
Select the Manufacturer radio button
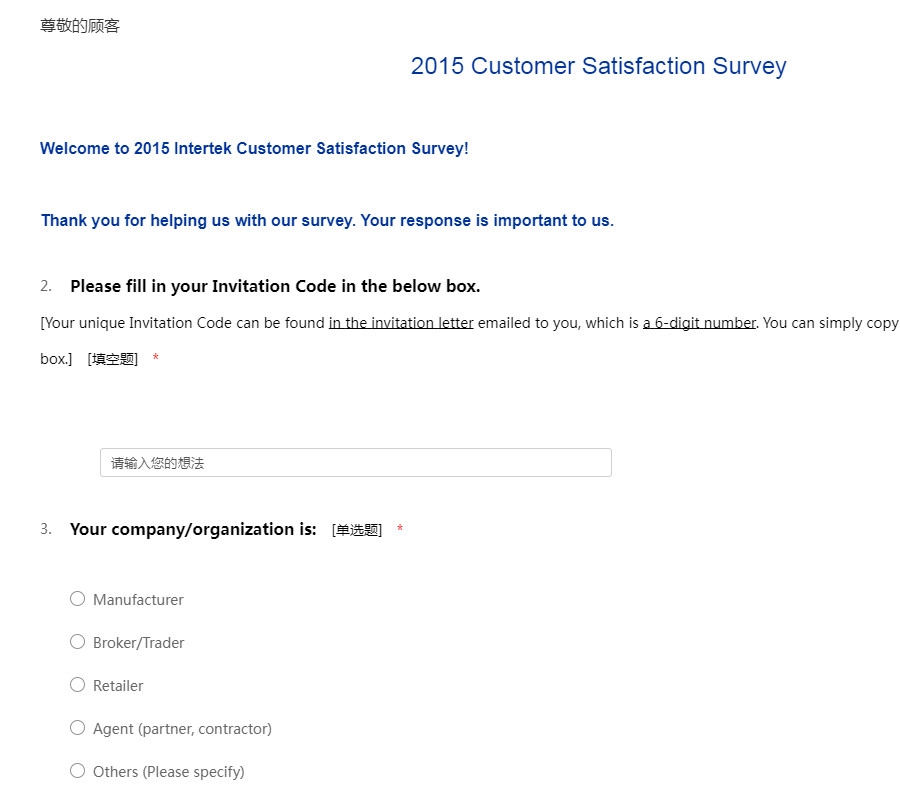[x=78, y=599]
